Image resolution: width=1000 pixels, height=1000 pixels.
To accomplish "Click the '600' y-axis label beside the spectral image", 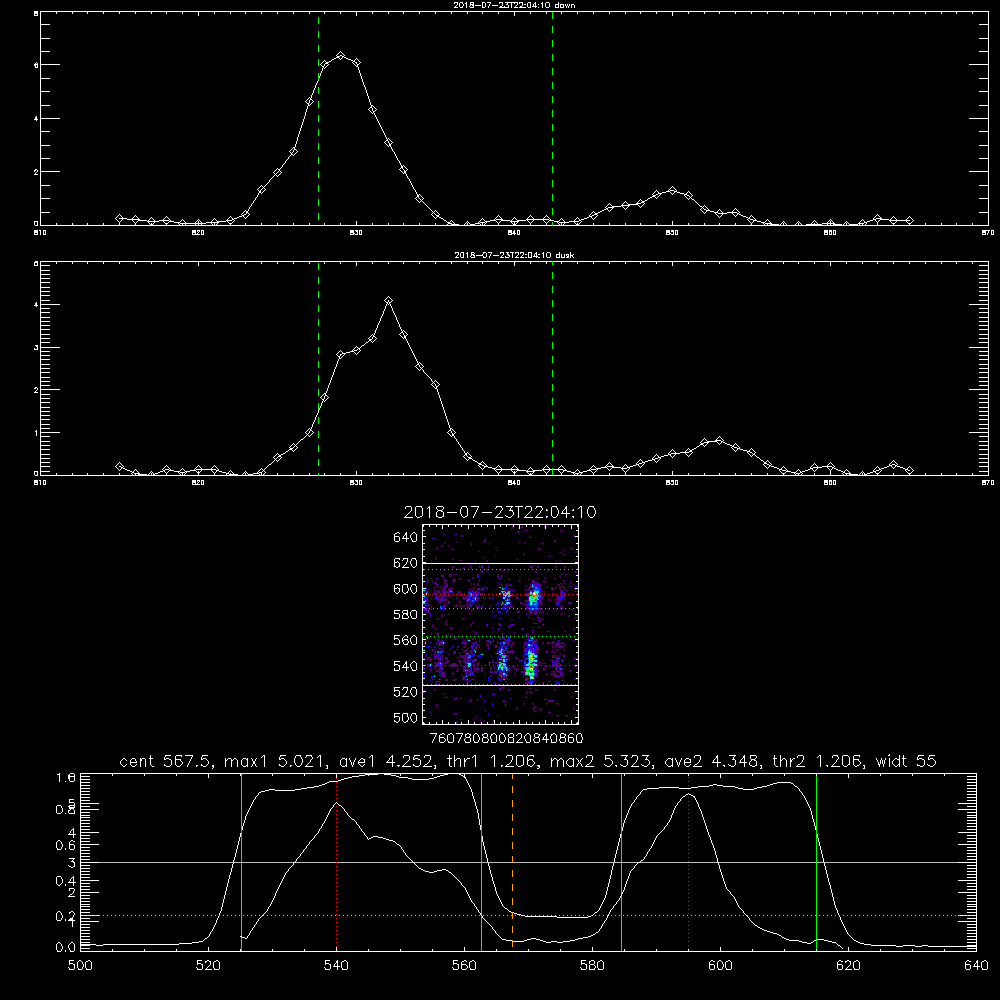I will (405, 589).
